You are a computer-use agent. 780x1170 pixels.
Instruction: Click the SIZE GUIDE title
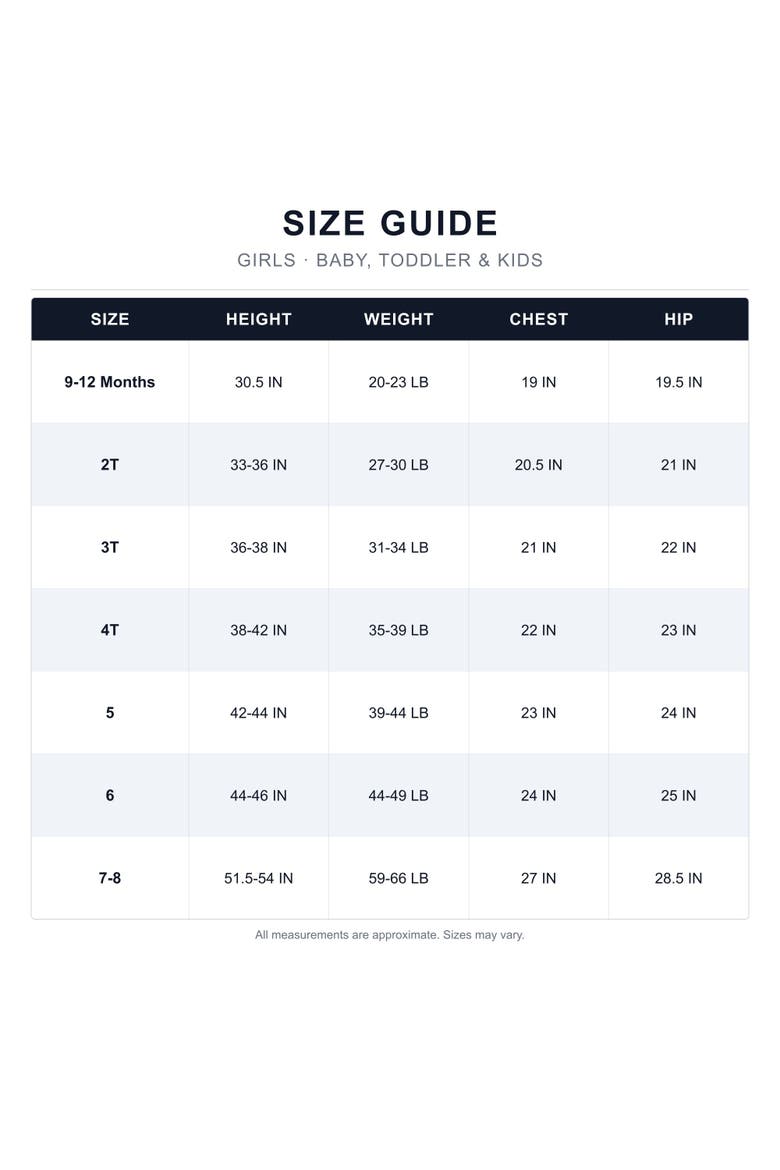pos(390,223)
